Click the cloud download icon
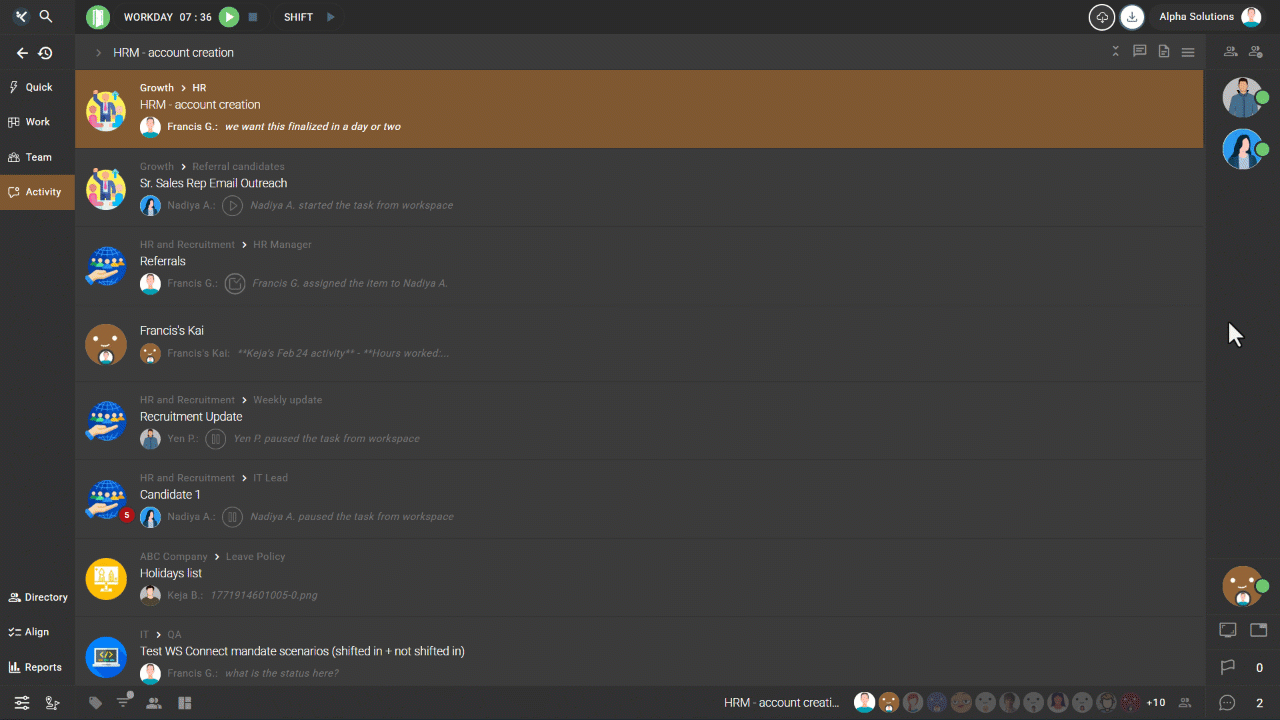This screenshot has width=1280, height=720. point(1101,17)
